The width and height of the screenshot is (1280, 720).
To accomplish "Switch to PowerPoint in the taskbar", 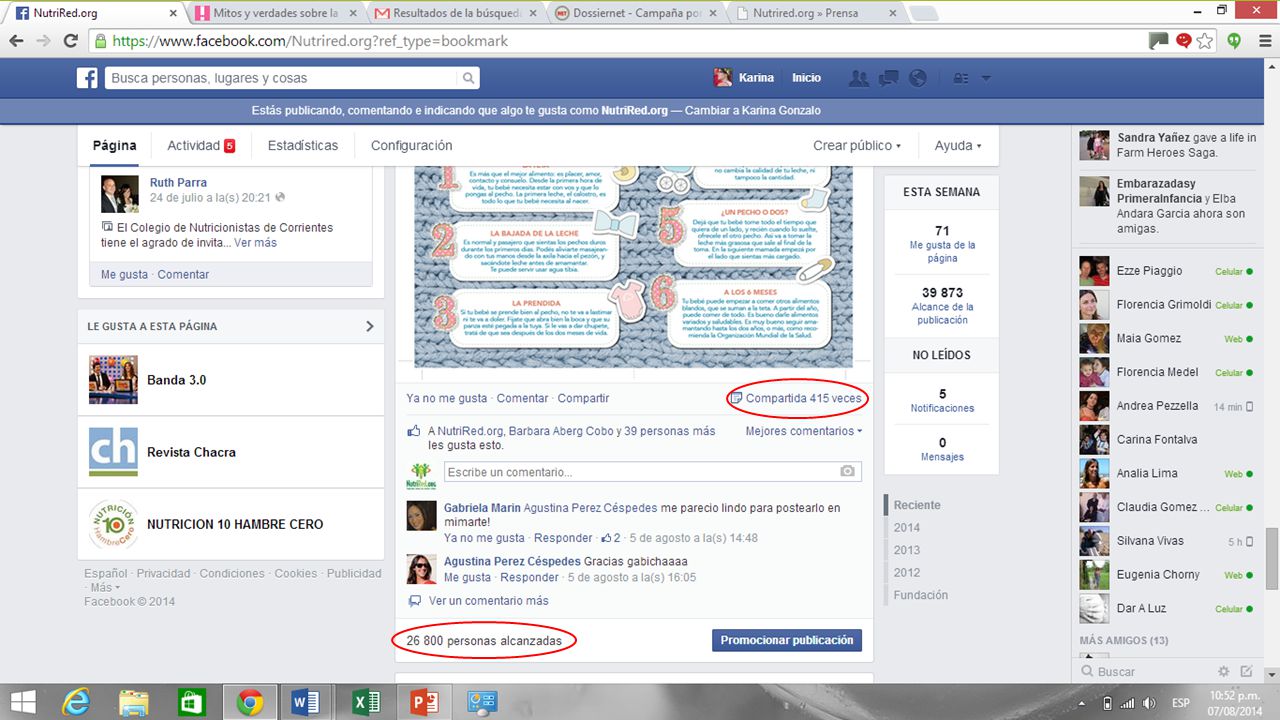I will (x=425, y=702).
